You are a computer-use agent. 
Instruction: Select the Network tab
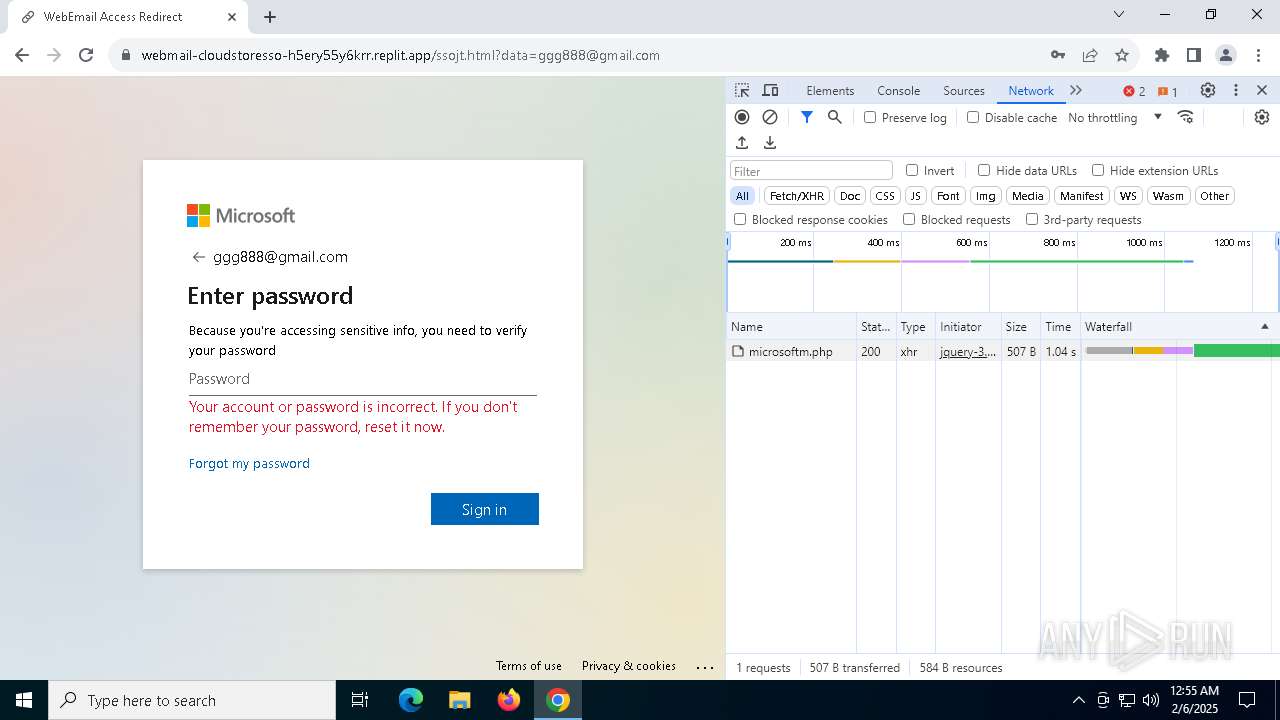pos(1031,90)
